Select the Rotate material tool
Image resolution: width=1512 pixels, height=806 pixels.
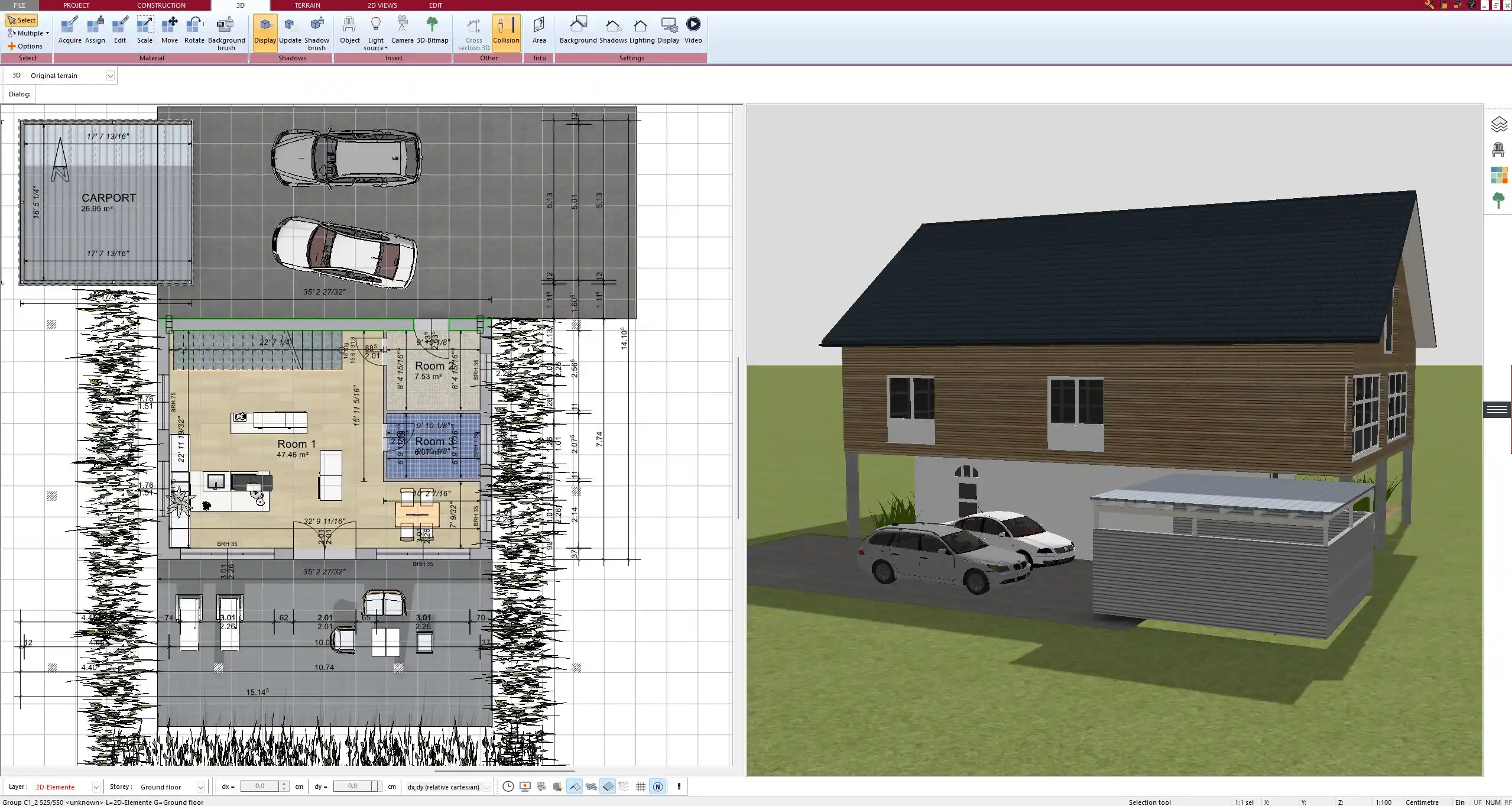click(194, 31)
